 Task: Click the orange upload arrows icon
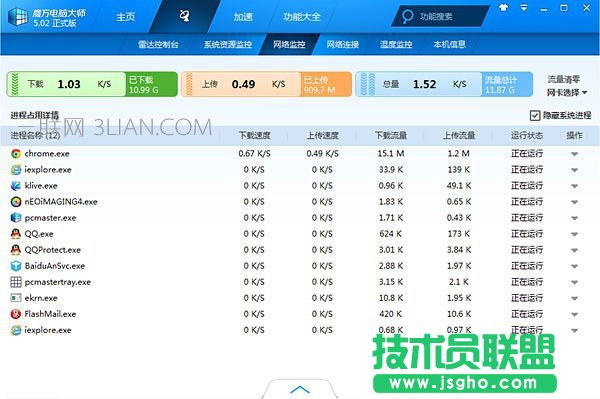pyautogui.click(x=189, y=84)
